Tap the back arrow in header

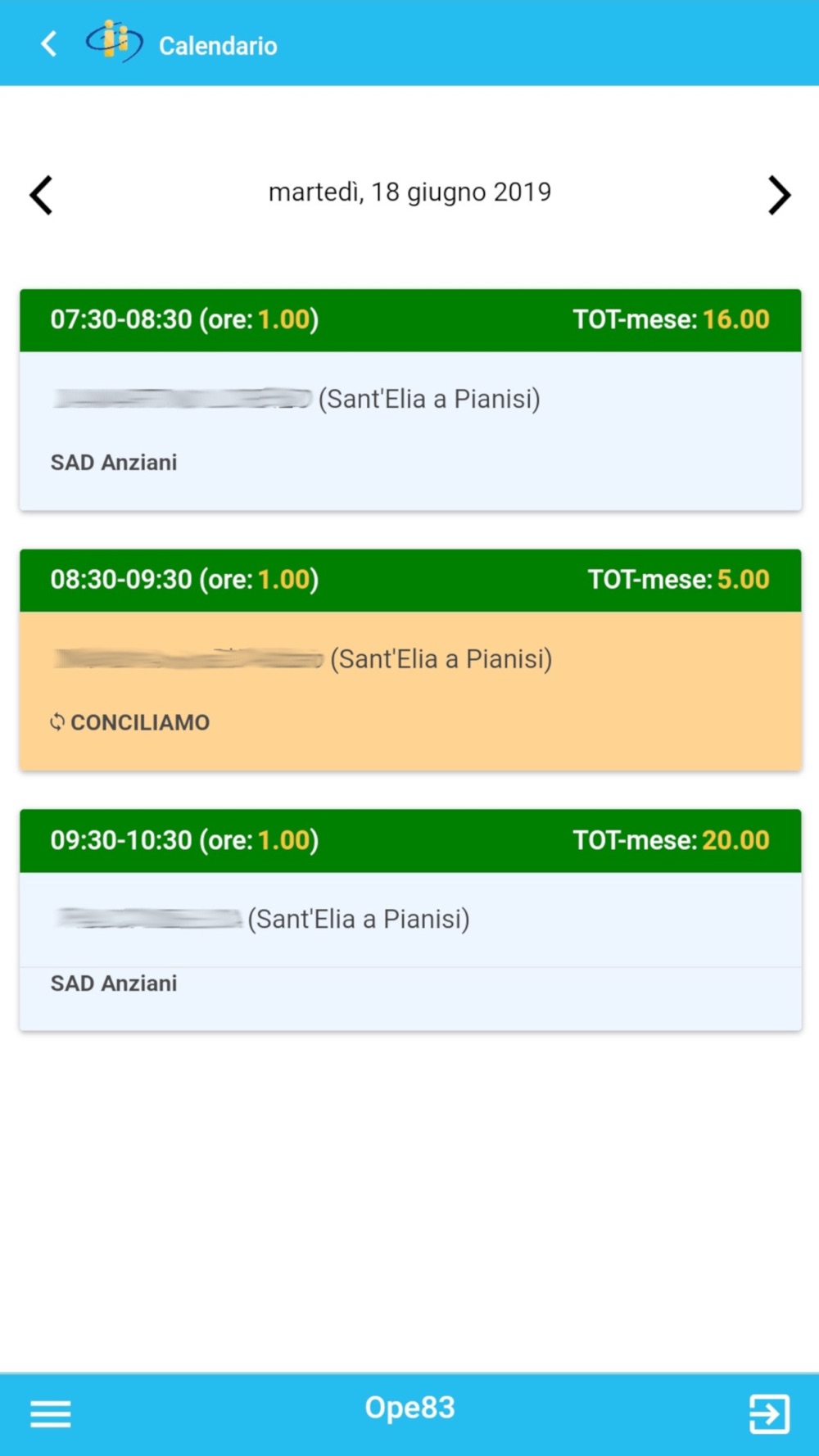pyautogui.click(x=49, y=44)
